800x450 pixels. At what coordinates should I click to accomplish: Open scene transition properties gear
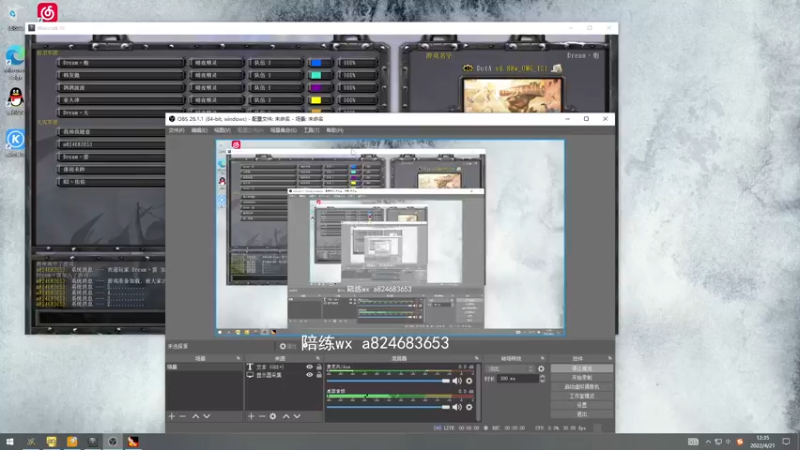pos(541,368)
